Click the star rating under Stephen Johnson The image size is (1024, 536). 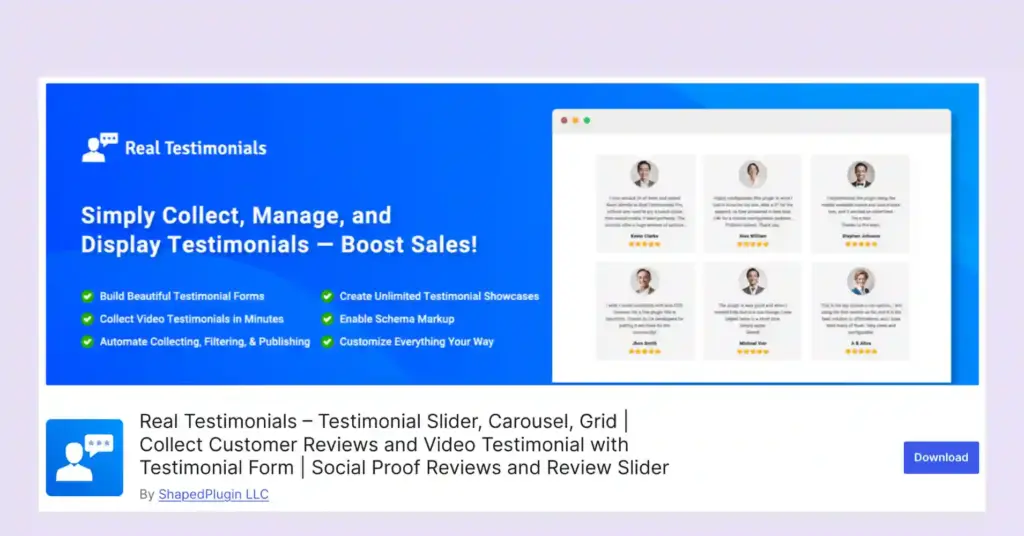click(861, 244)
